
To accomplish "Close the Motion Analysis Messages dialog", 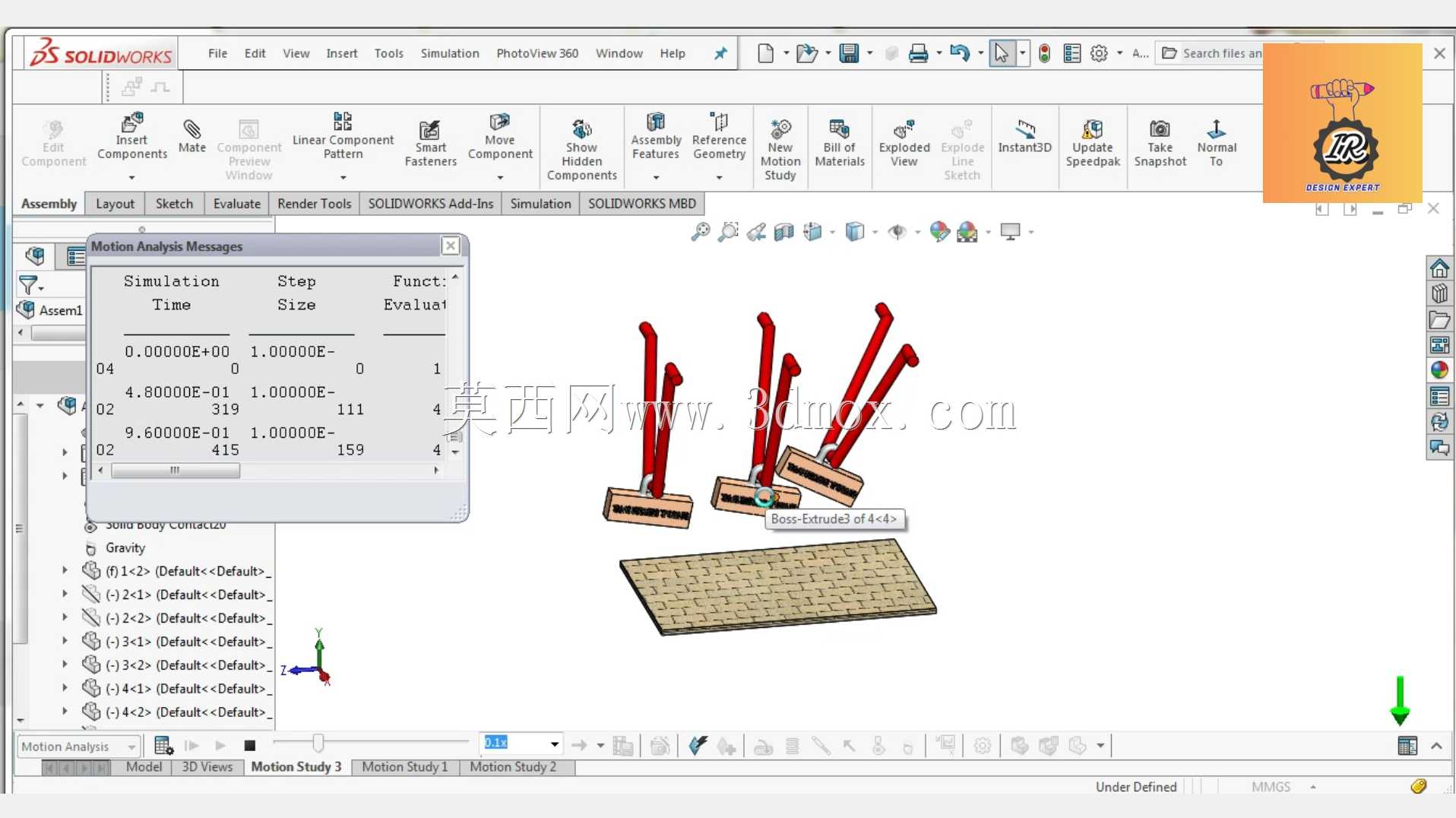I will [451, 246].
